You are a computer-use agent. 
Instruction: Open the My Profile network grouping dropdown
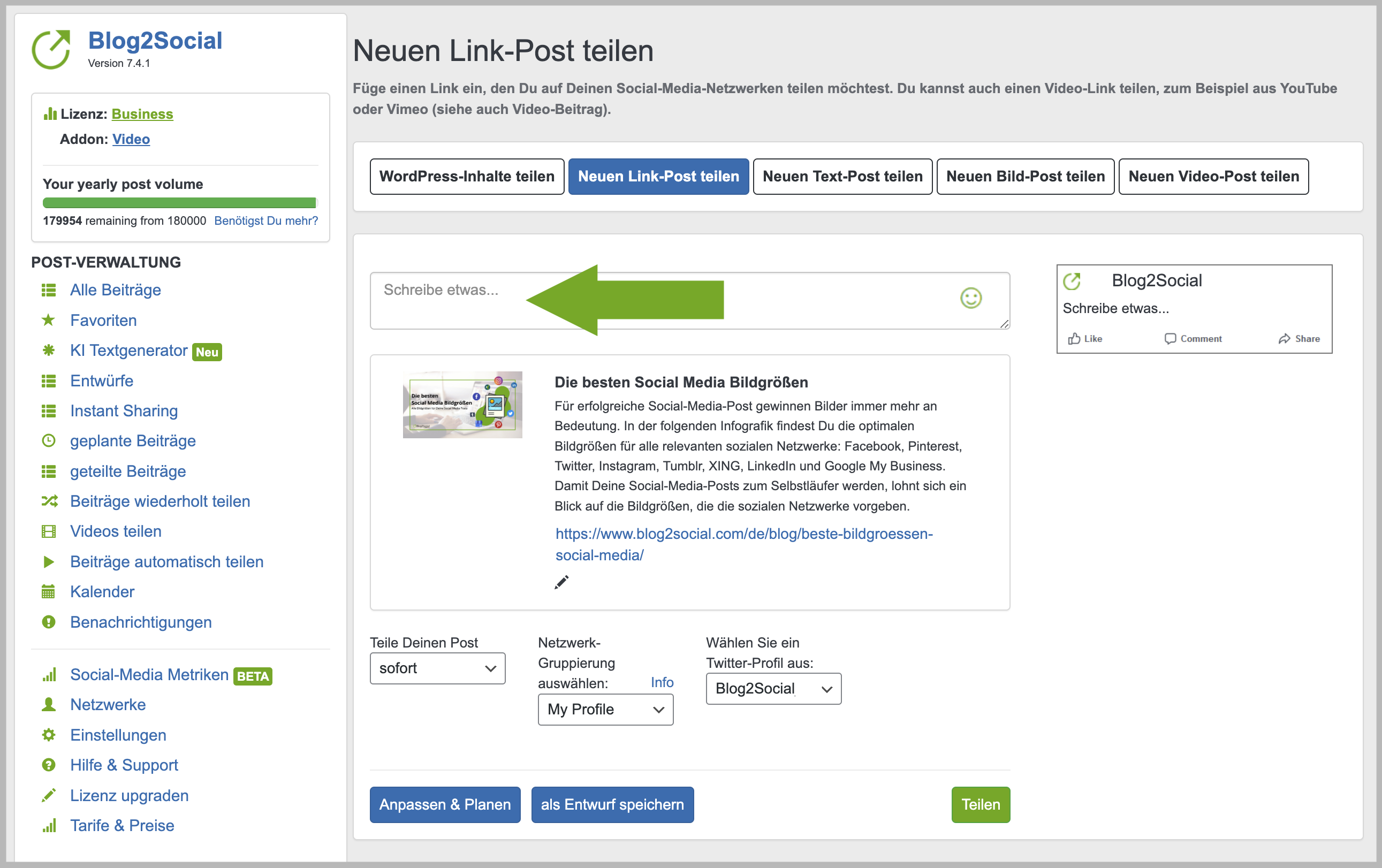pyautogui.click(x=605, y=710)
